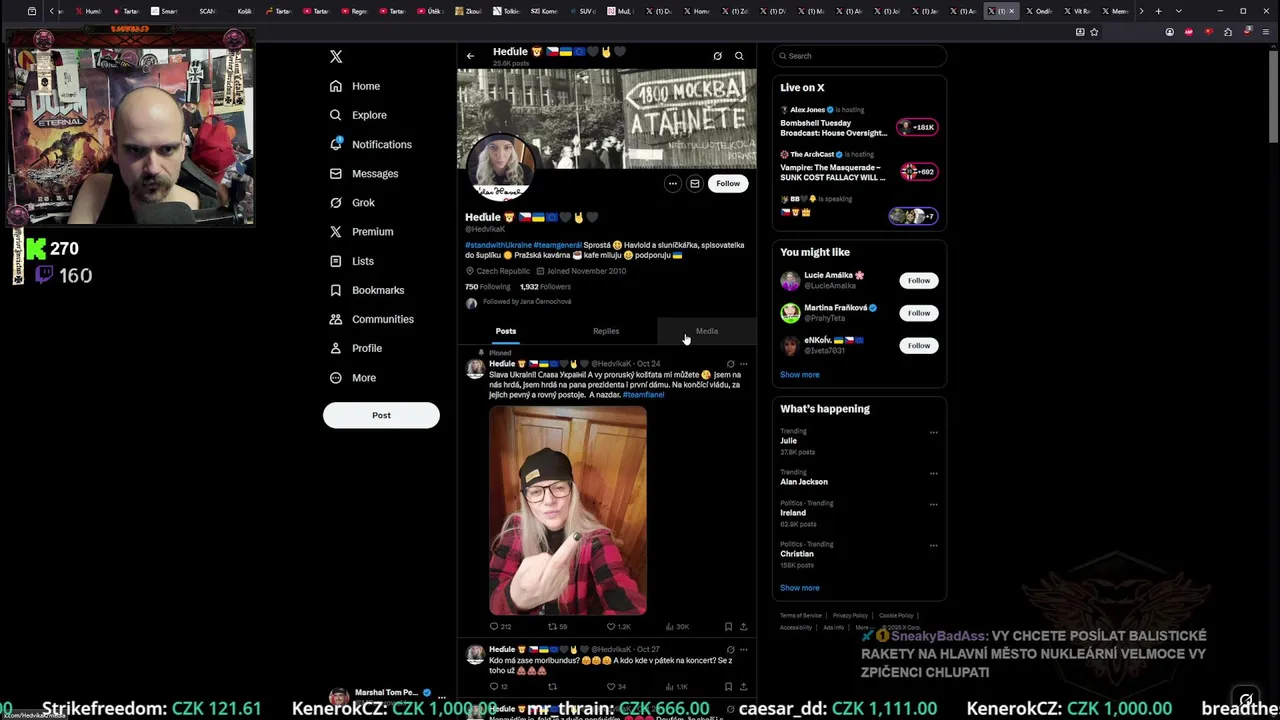Image resolution: width=1280 pixels, height=720 pixels.
Task: Repost the Oct 27 post
Action: coord(552,687)
